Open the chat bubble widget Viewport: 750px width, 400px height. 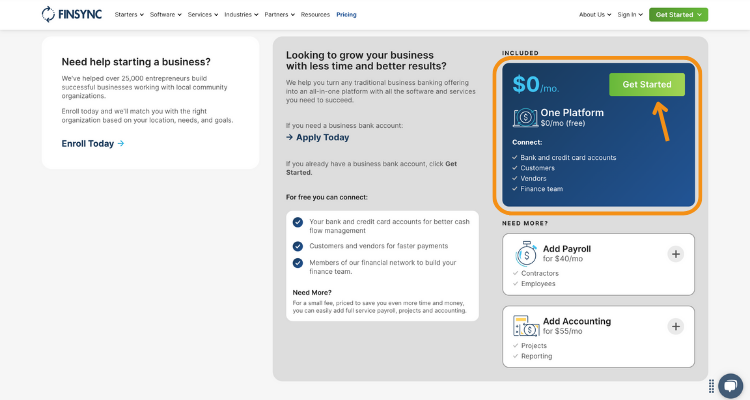(730, 386)
